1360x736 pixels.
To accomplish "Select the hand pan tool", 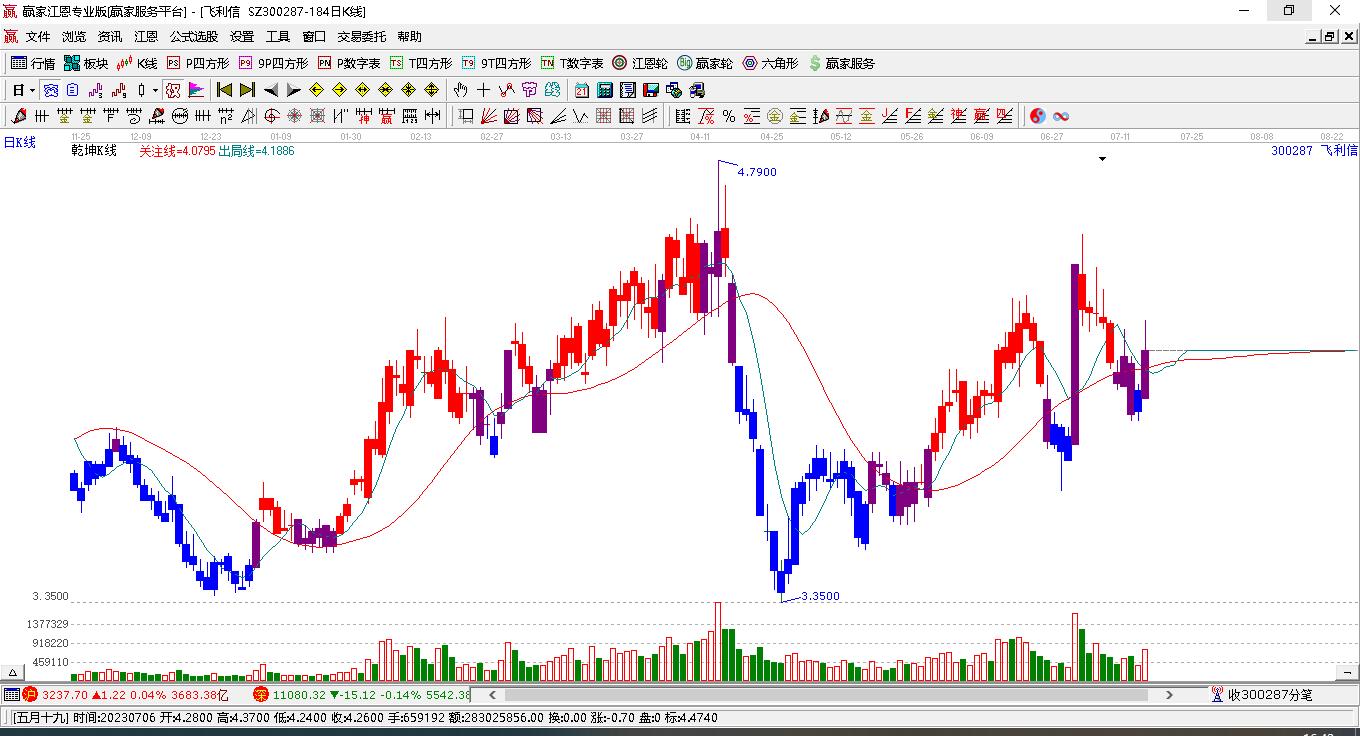I will coord(460,90).
